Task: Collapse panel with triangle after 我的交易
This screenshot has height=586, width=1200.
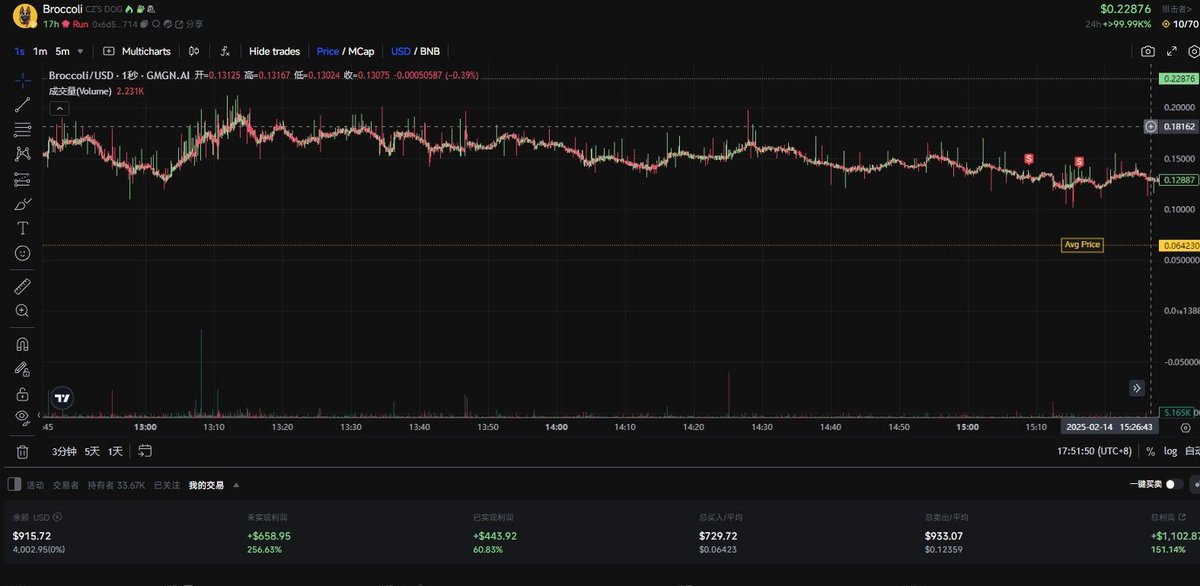Action: point(237,485)
